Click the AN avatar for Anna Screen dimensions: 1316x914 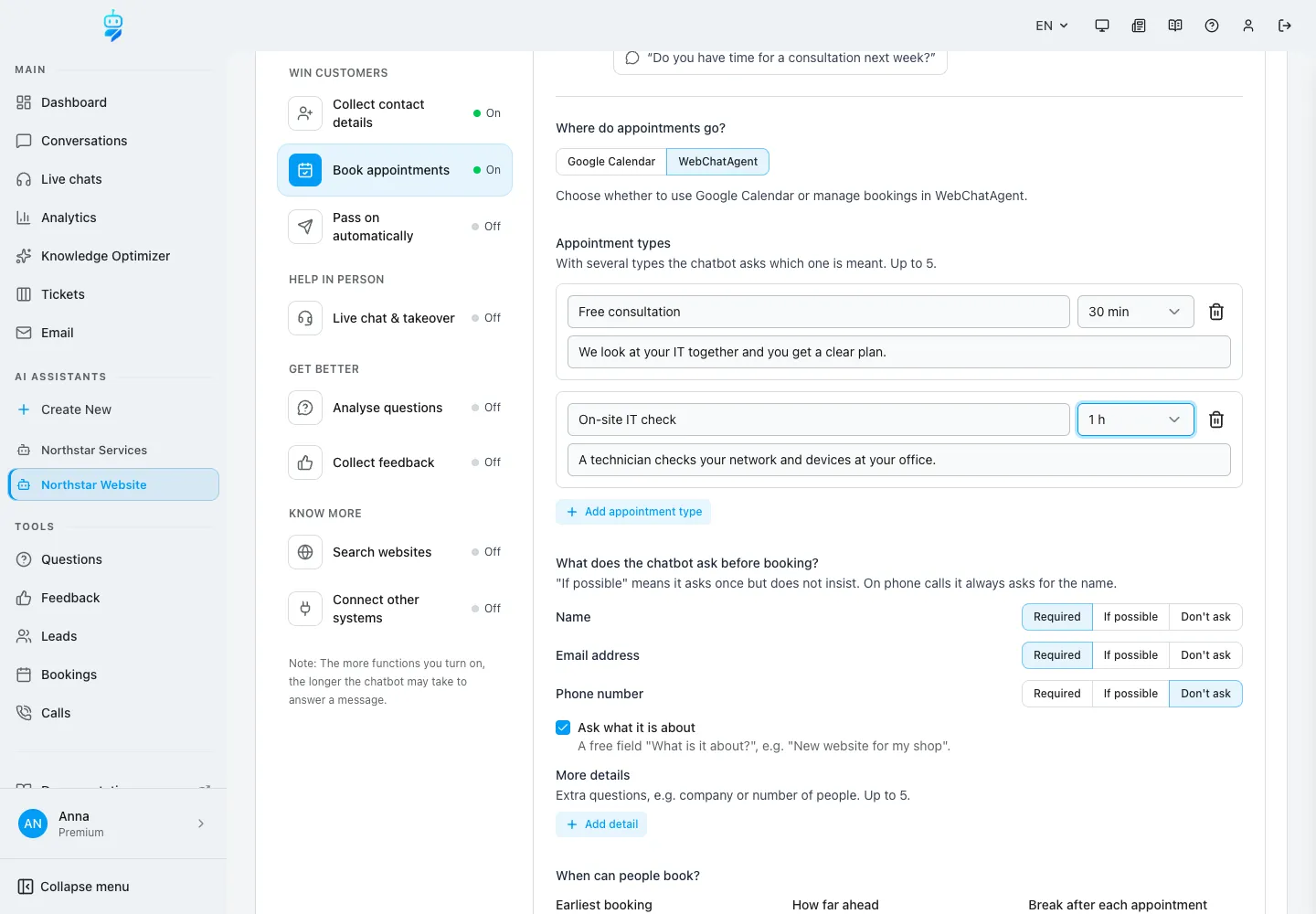33,824
